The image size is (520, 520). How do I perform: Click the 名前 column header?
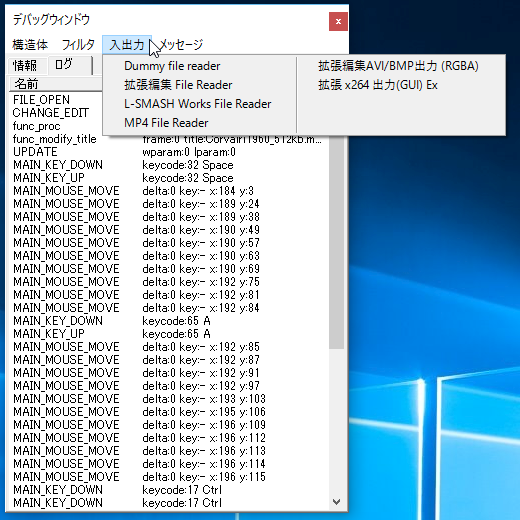click(x=56, y=84)
